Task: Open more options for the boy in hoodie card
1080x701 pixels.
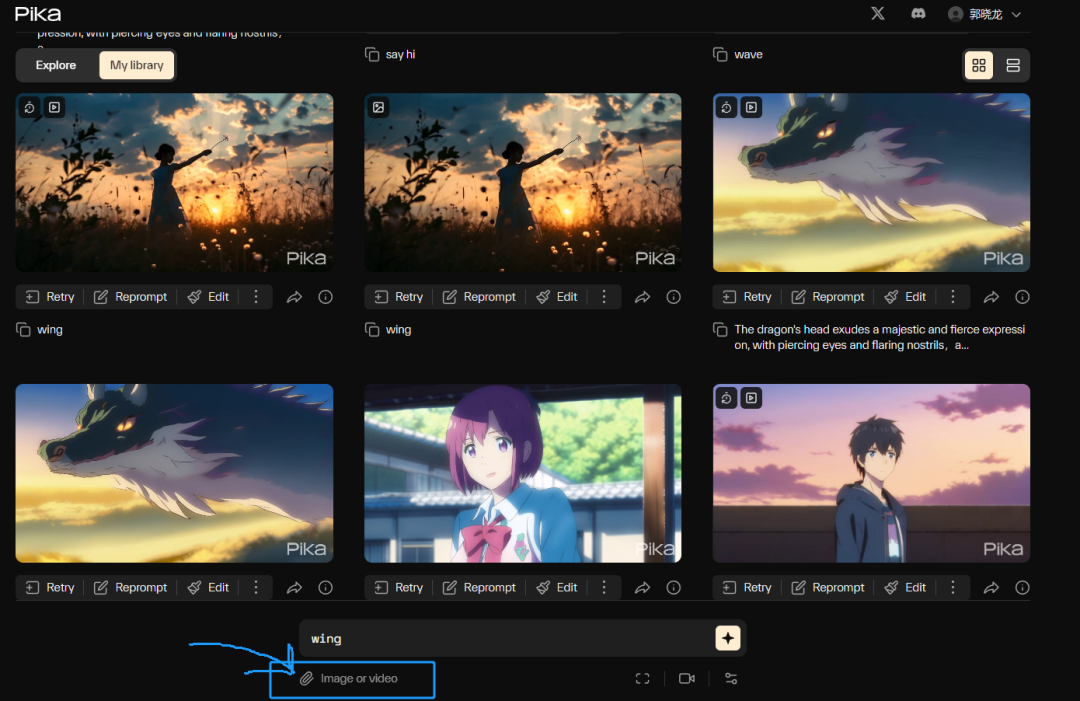Action: click(x=953, y=587)
